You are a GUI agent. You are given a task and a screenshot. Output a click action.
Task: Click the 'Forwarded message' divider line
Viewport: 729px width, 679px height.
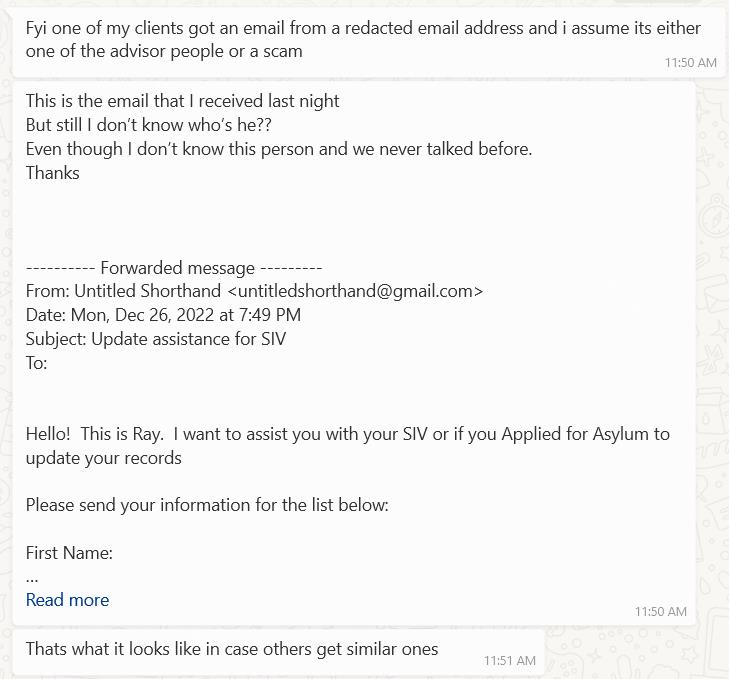click(x=174, y=268)
